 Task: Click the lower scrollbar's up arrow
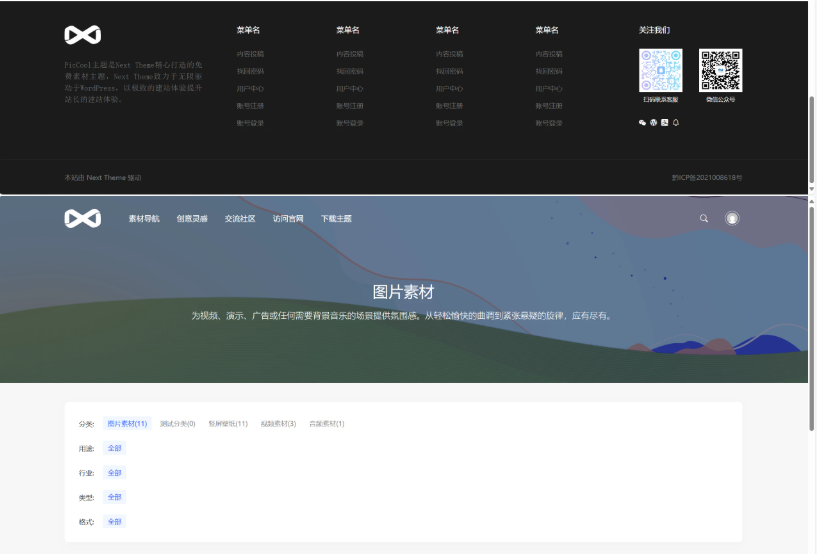pos(812,201)
